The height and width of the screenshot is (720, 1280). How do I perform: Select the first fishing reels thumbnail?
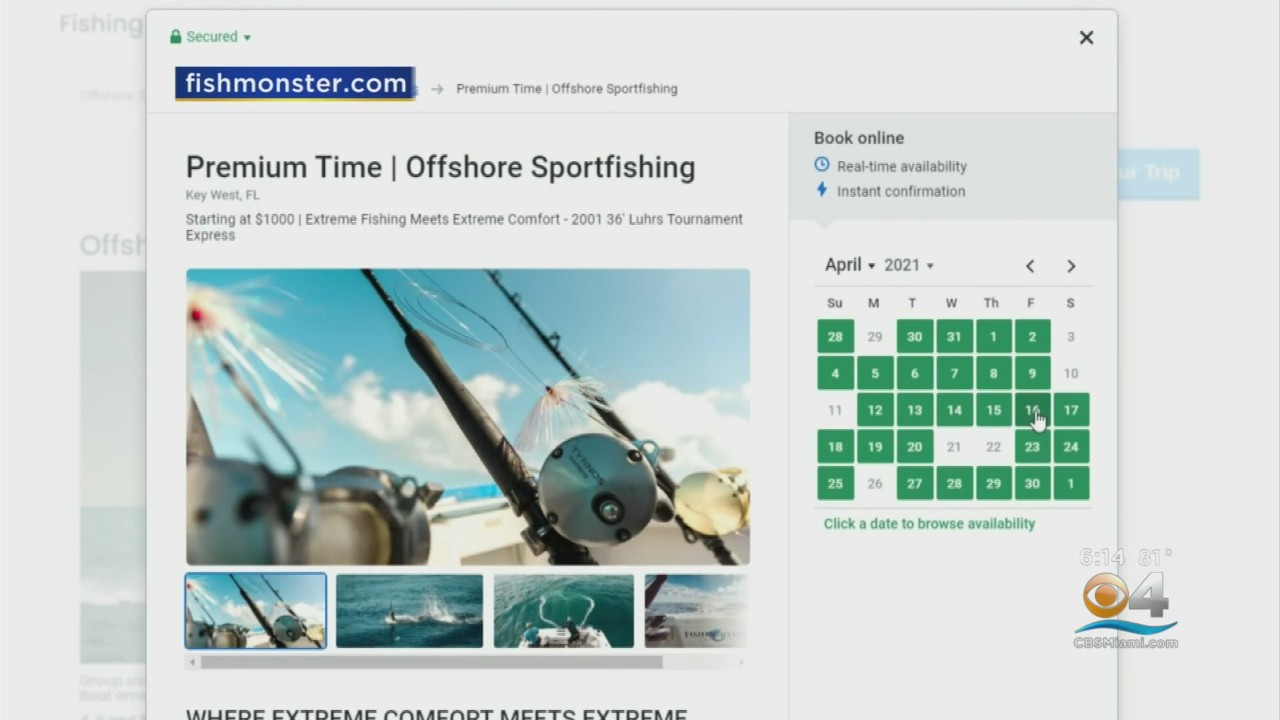(x=256, y=610)
